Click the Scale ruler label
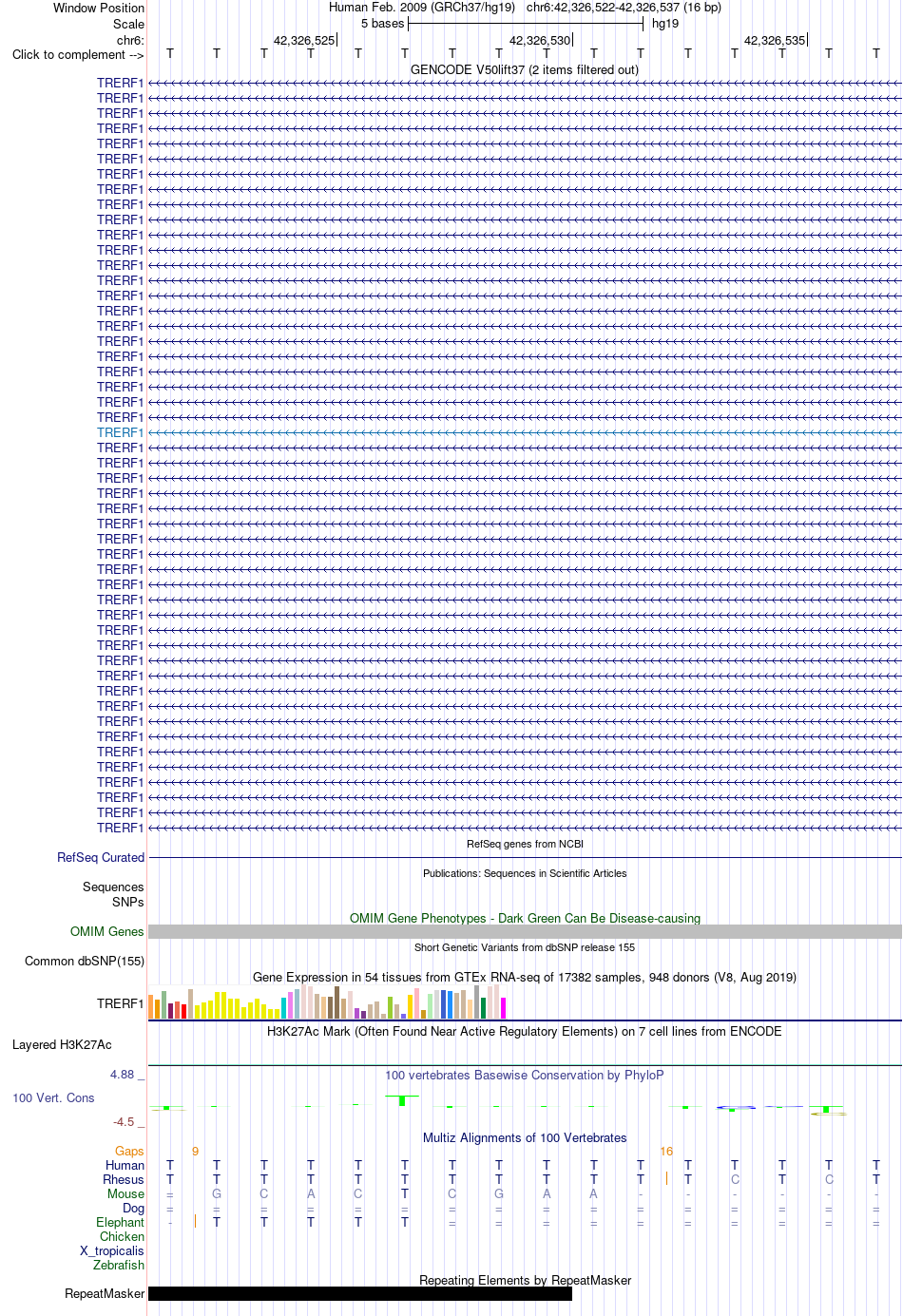Image resolution: width=903 pixels, height=1316 pixels. 129,24
